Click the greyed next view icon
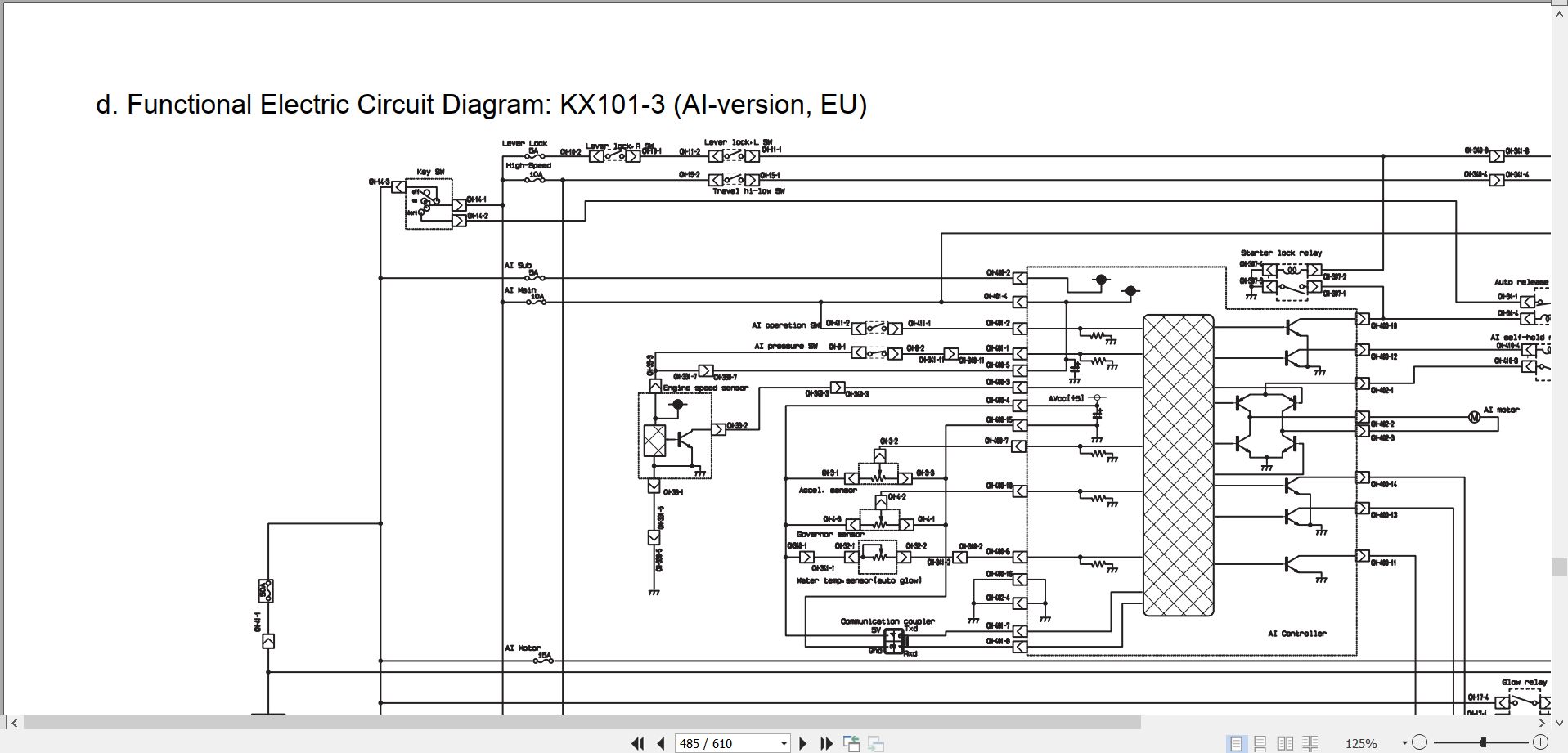Screen dimensions: 1568x753 [x=876, y=743]
